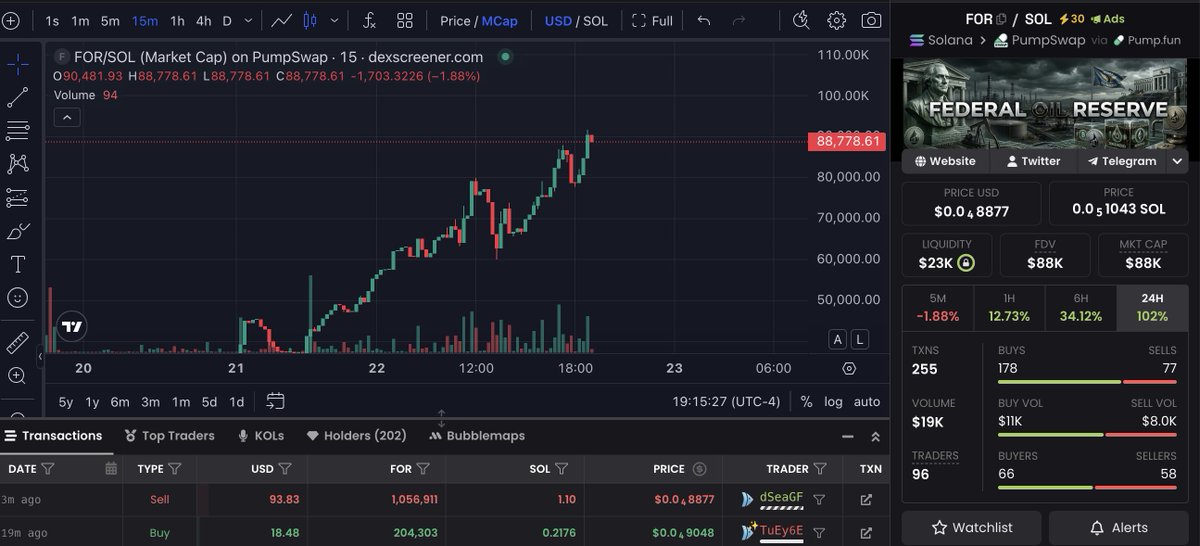Switch chart denomination to SOL

pyautogui.click(x=595, y=20)
